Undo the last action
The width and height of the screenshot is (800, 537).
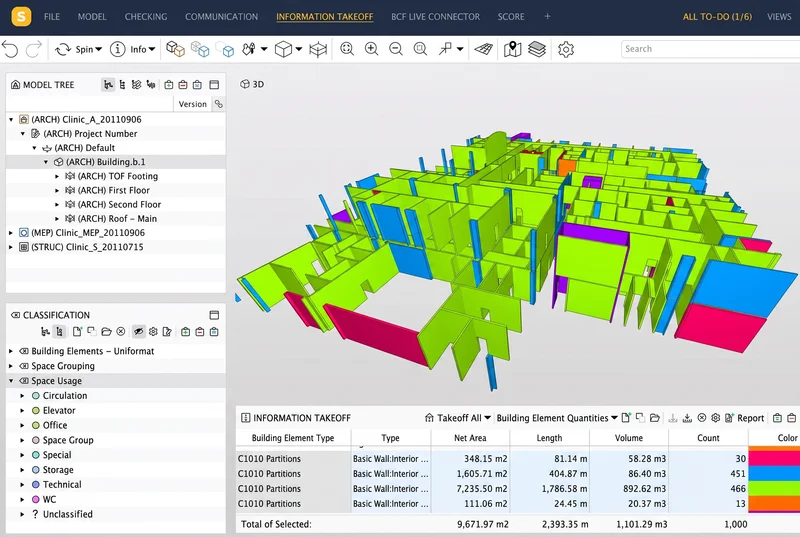(x=10, y=49)
